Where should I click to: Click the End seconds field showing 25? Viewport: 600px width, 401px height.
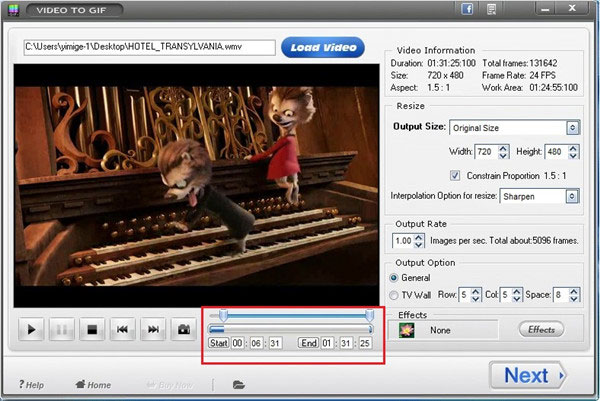[365, 343]
